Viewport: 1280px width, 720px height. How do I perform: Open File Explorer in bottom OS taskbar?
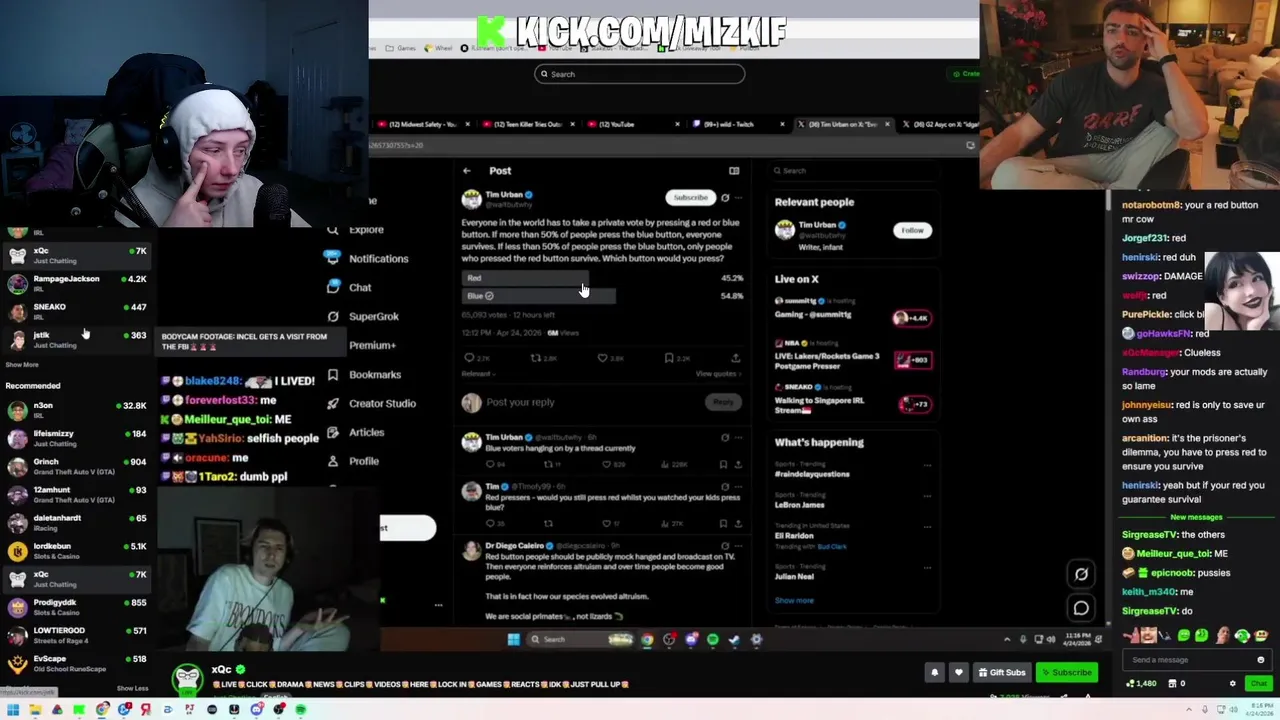coord(35,710)
